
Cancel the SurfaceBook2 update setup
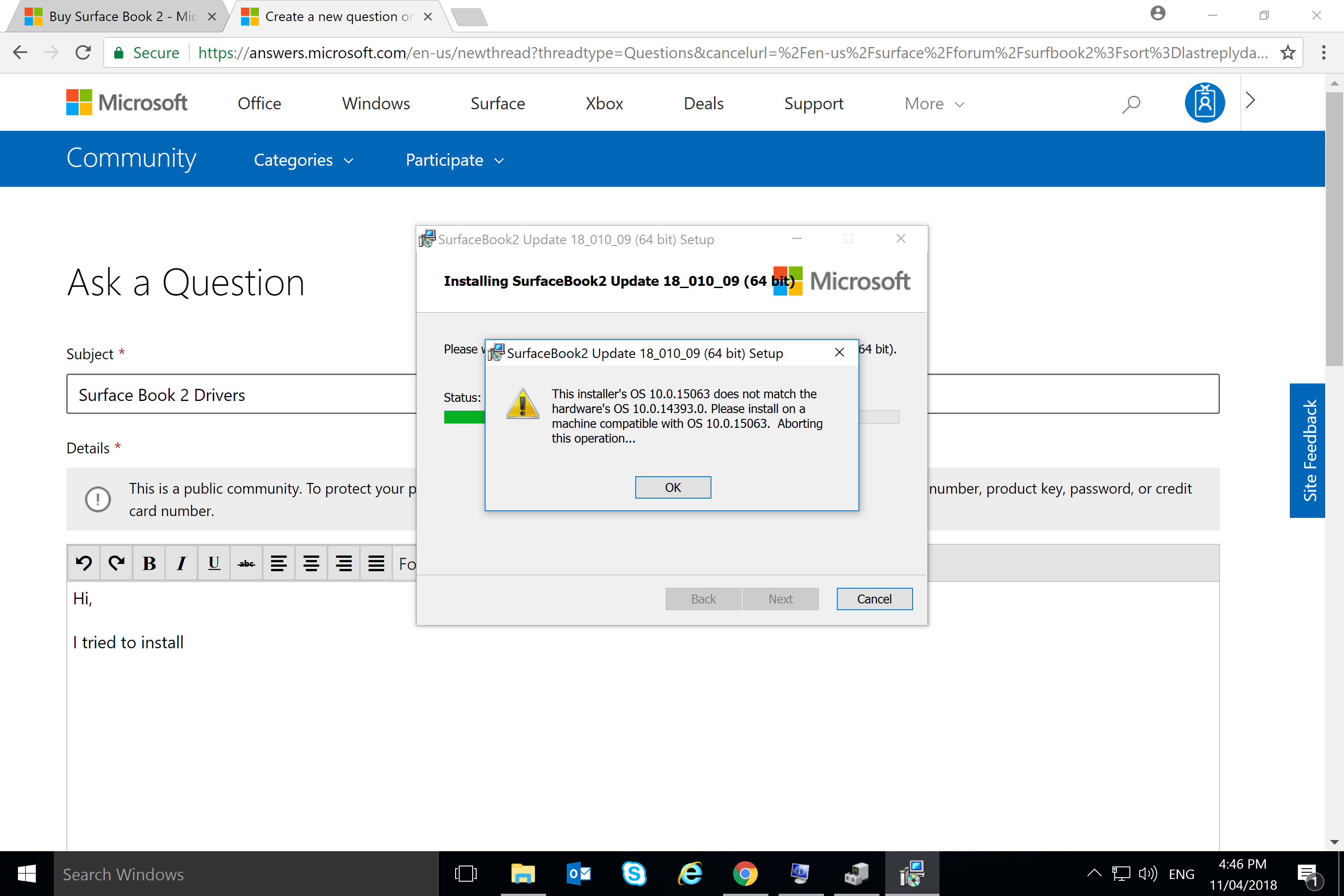pos(874,599)
